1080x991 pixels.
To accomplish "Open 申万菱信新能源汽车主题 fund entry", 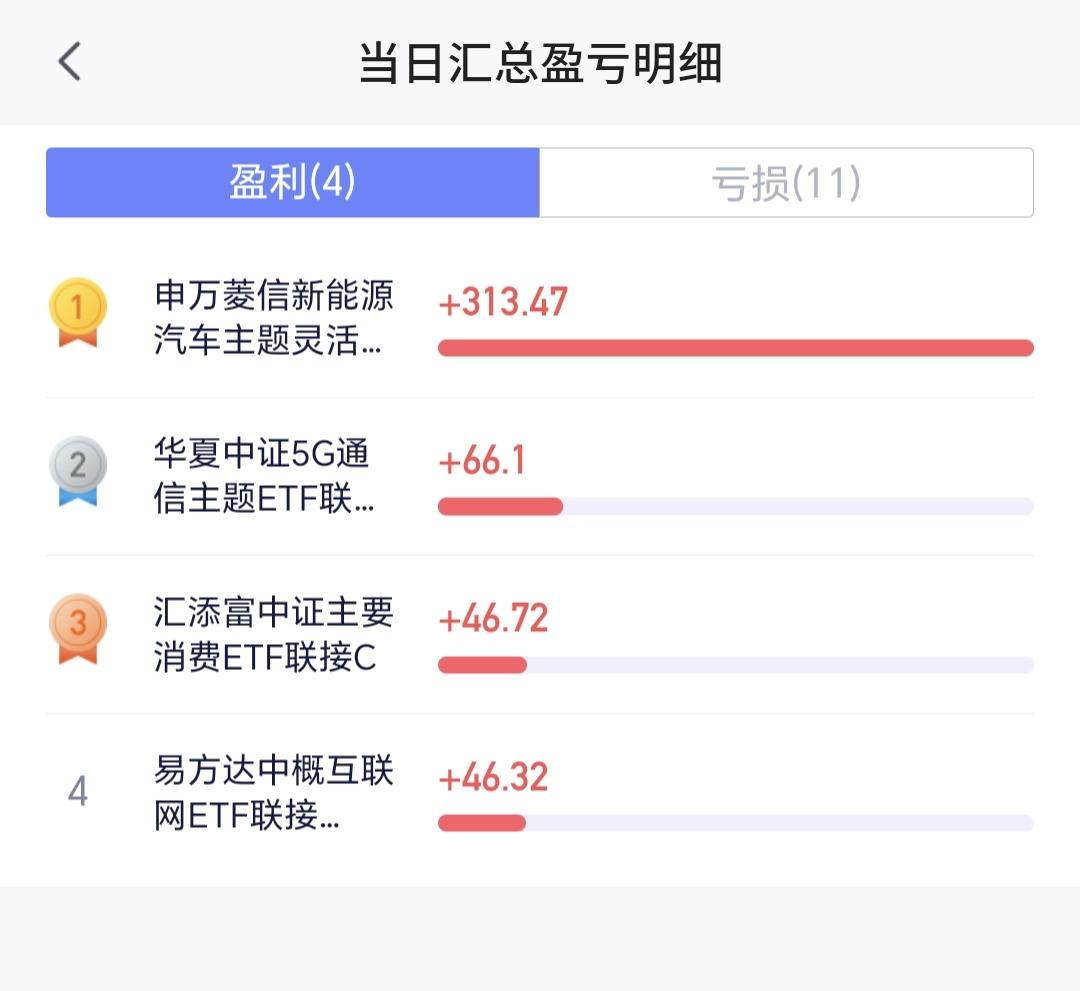I will 274,318.
